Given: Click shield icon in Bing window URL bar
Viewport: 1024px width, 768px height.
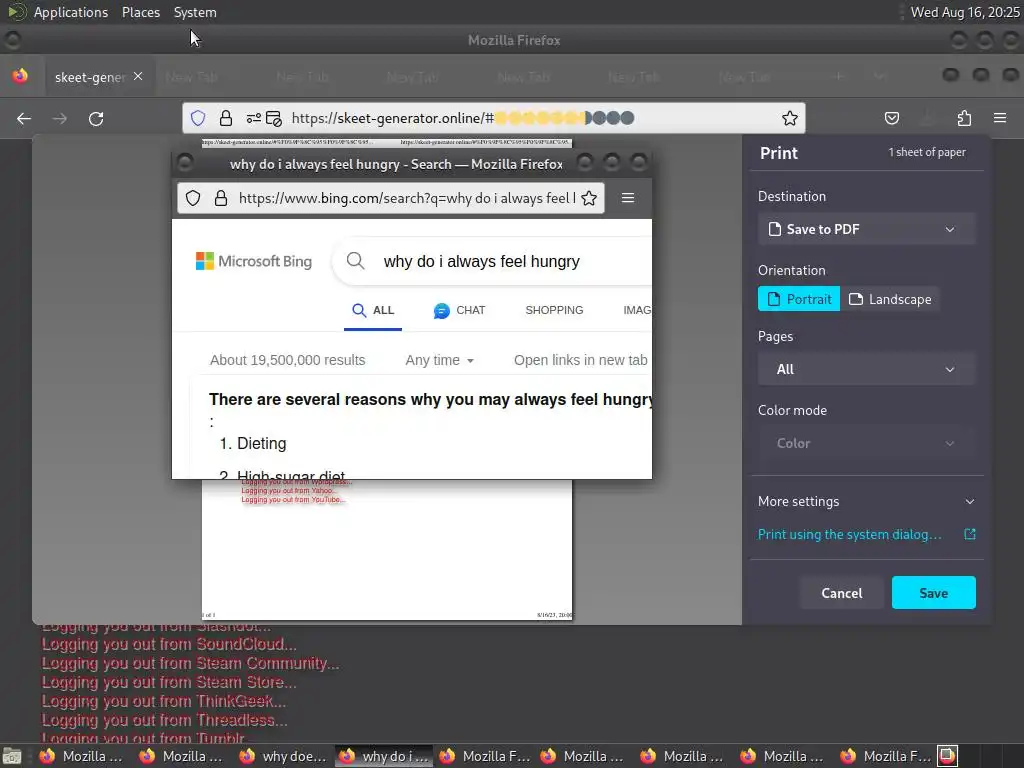Looking at the screenshot, I should 193,198.
